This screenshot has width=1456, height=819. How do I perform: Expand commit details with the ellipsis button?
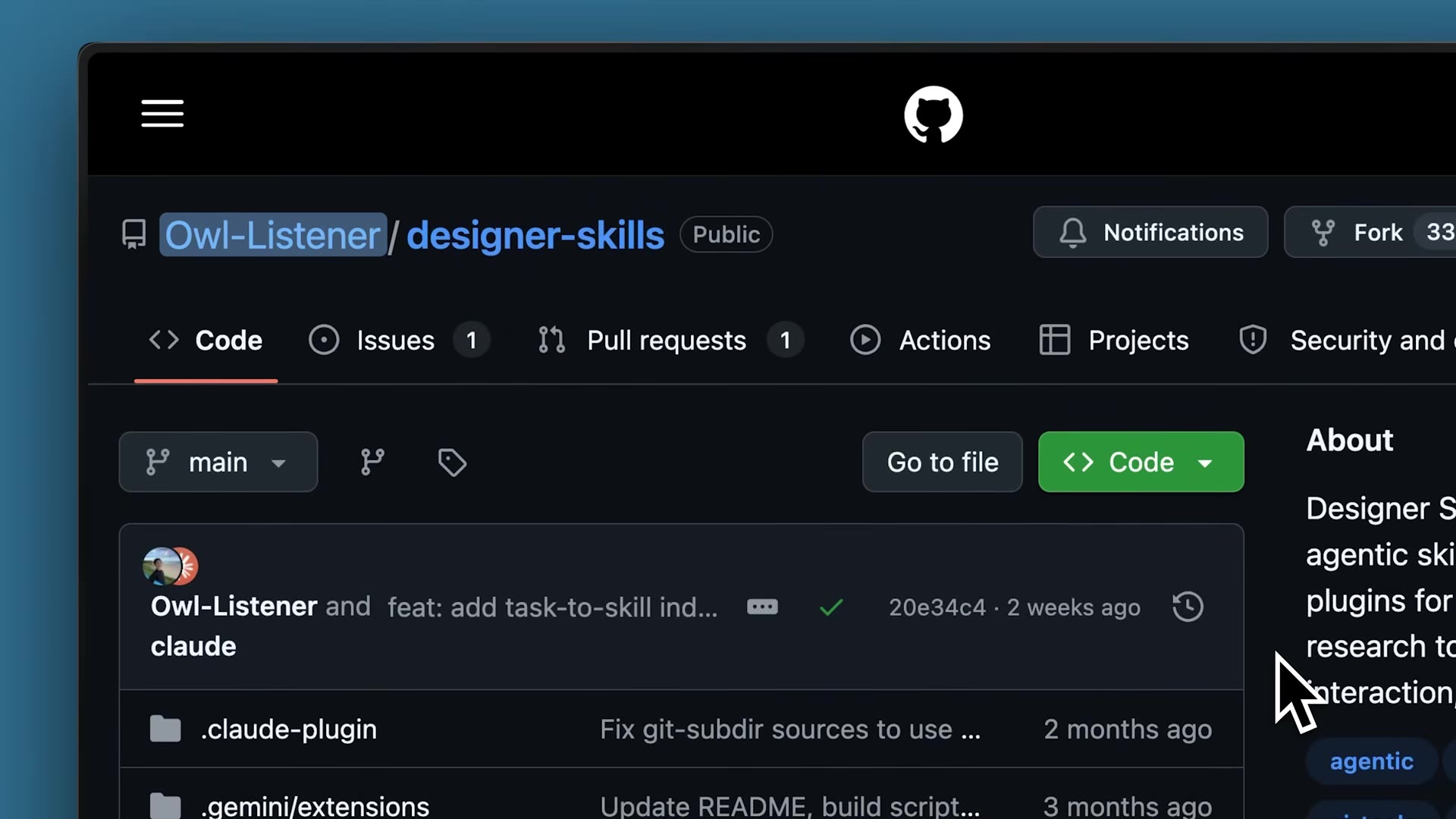pyautogui.click(x=762, y=607)
